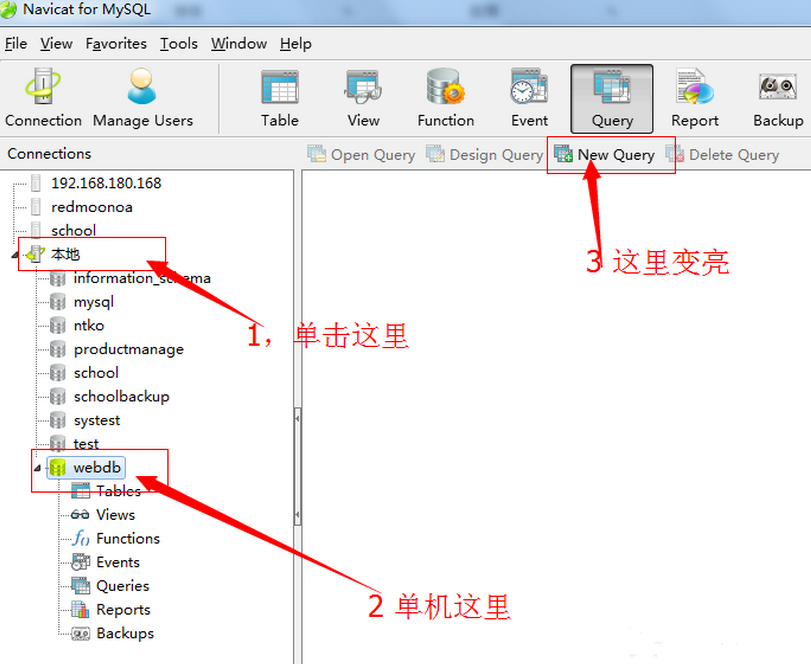Open the Favorites menu
Image resolution: width=811 pixels, height=664 pixels.
(116, 43)
